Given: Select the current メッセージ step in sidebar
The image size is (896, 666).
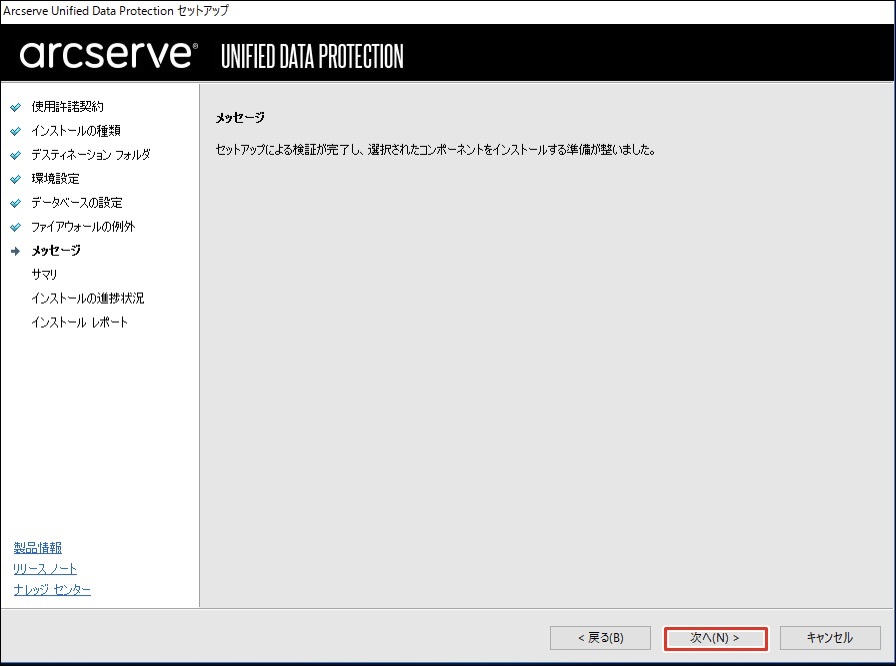Looking at the screenshot, I should 56,251.
